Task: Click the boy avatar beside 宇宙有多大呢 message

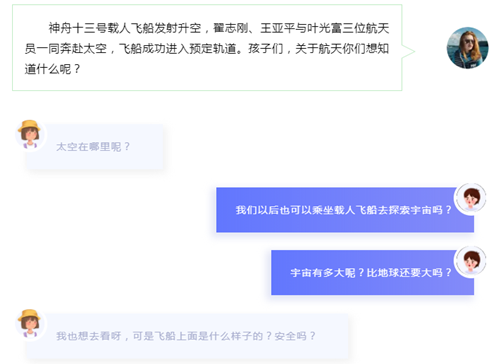Action: click(471, 262)
